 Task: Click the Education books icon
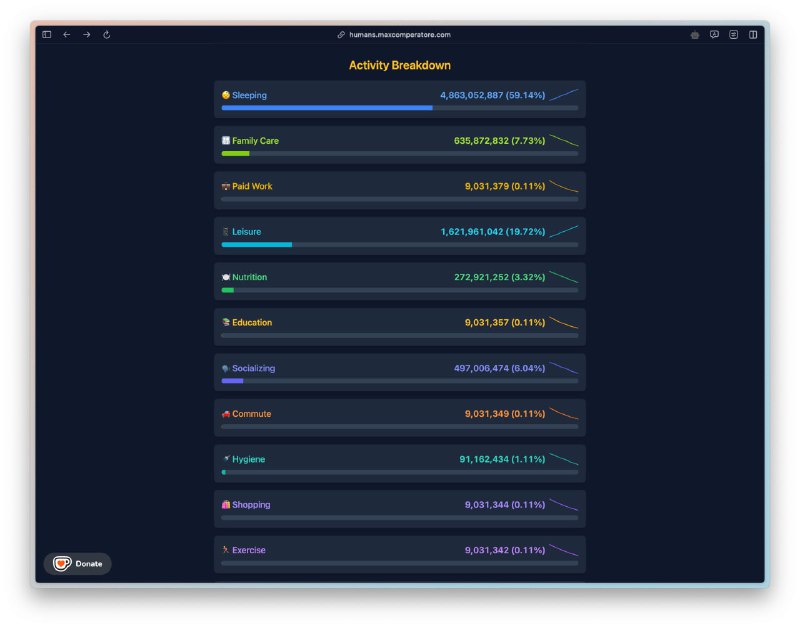[226, 323]
